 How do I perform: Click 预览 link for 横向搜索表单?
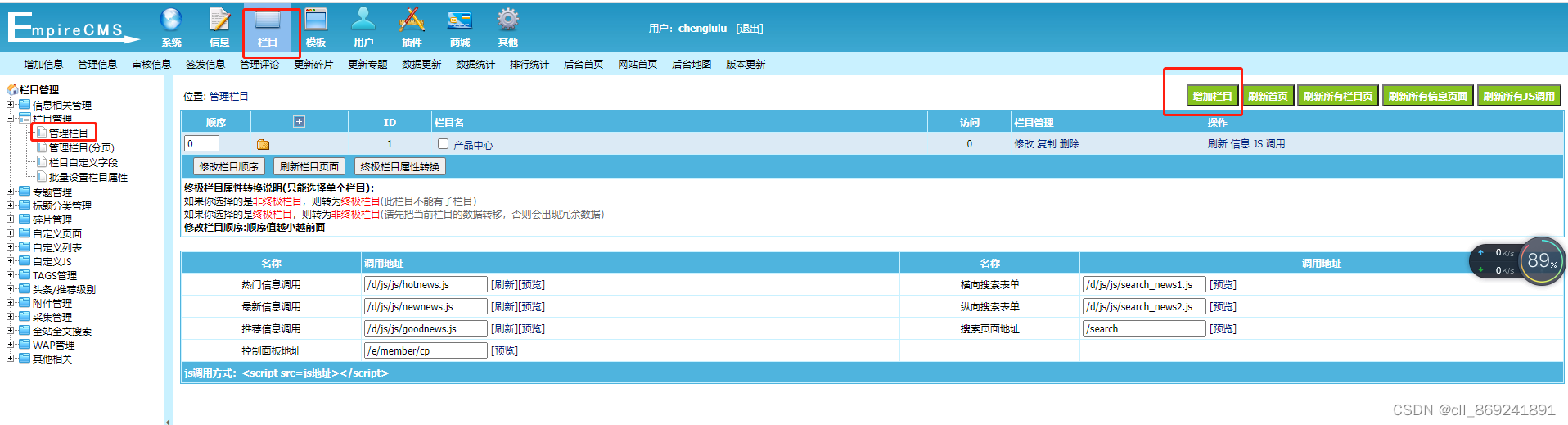click(x=1223, y=285)
